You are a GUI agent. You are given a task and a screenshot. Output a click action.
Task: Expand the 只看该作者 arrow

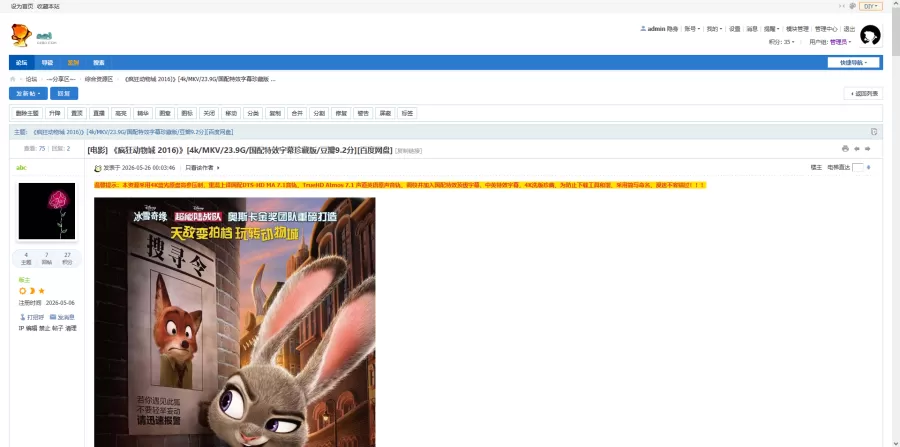(x=218, y=168)
